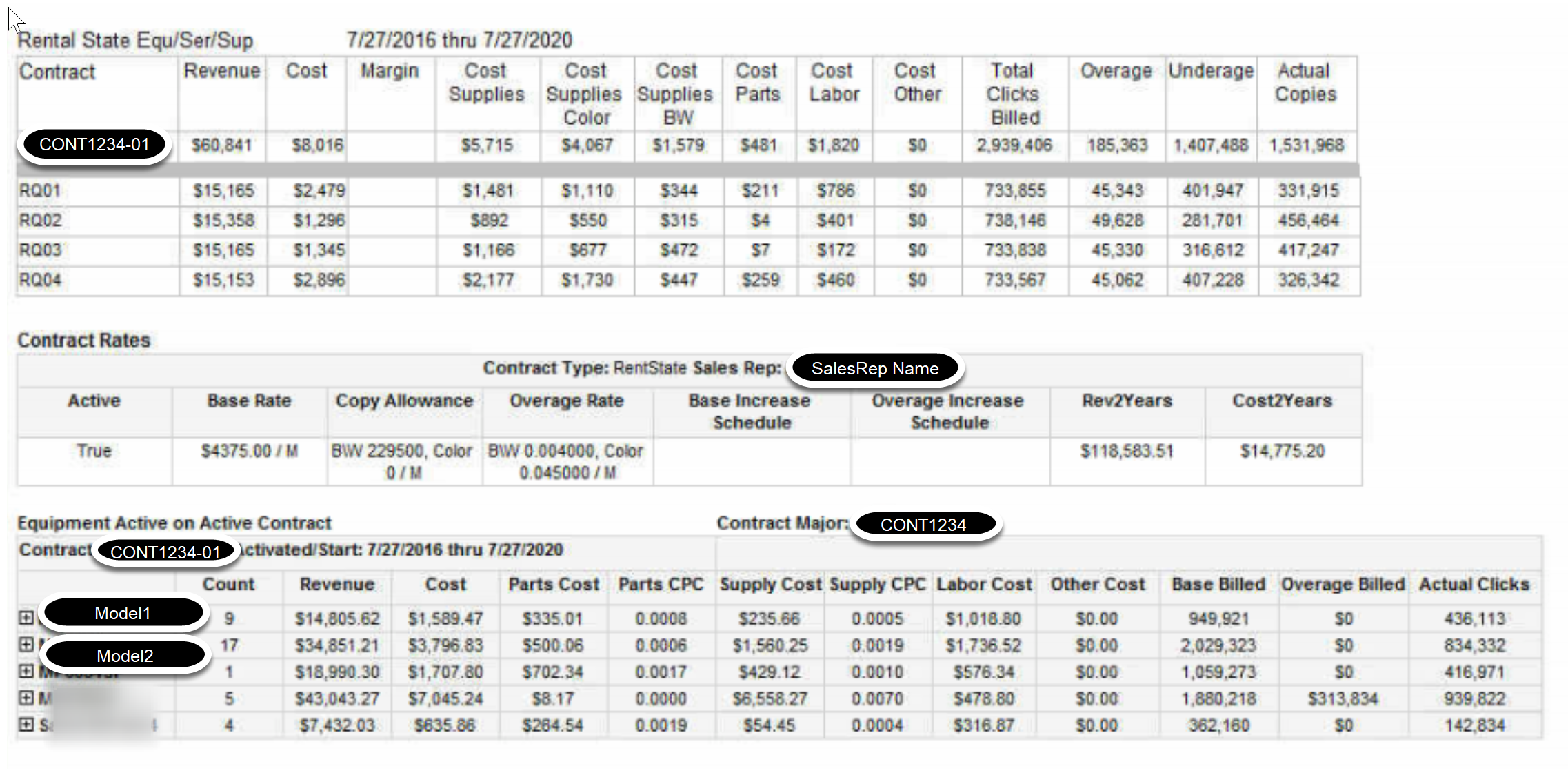Image resolution: width=1568 pixels, height=775 pixels.
Task: Click the Supply CPC column header
Action: 877,584
